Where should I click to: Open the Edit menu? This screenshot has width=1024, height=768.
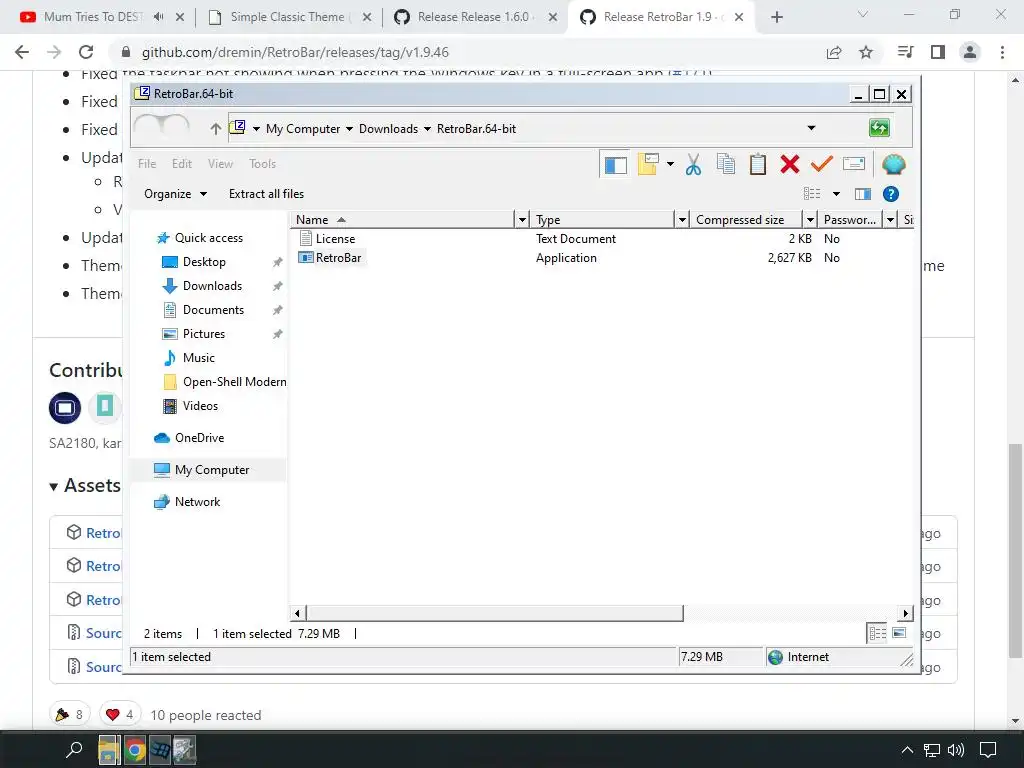pos(182,164)
